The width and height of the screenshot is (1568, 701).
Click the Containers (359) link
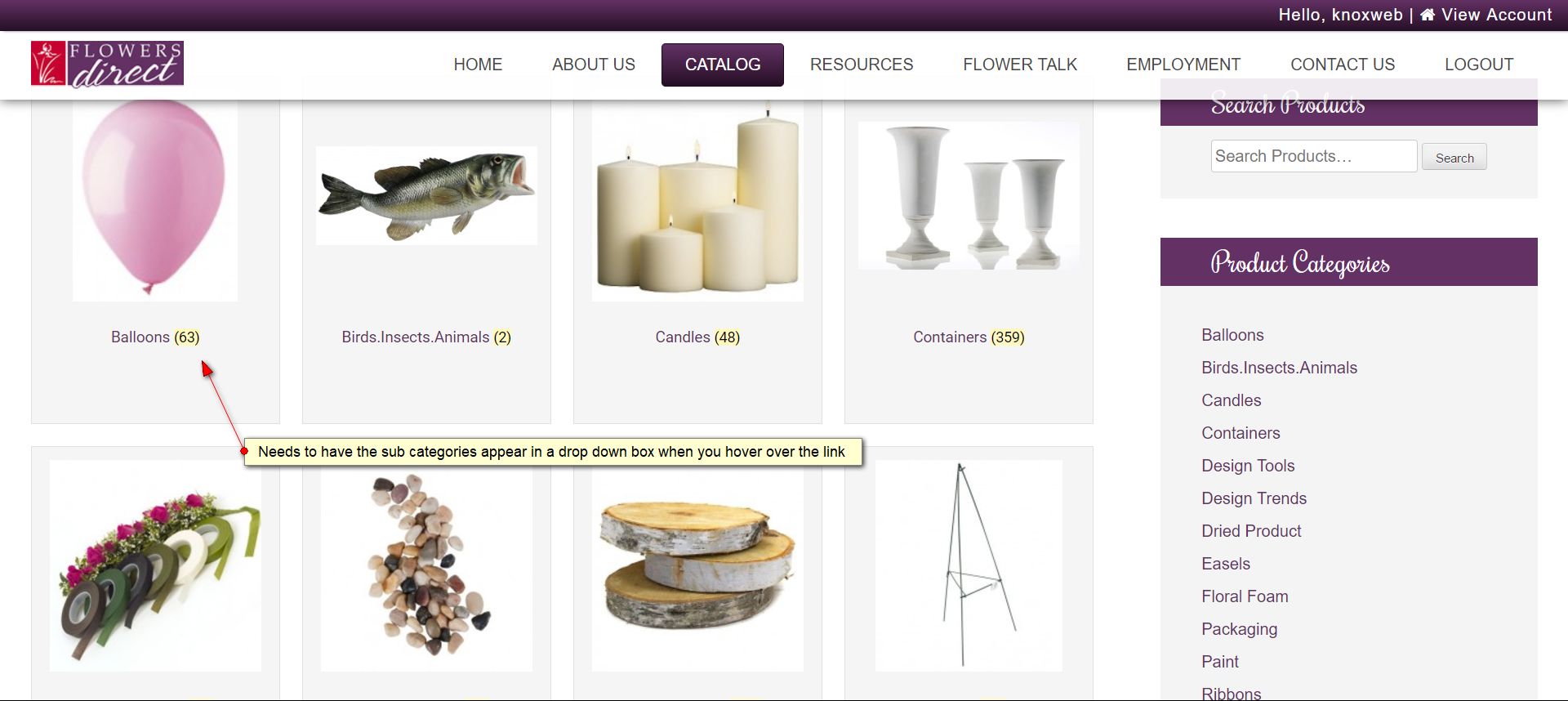(969, 337)
